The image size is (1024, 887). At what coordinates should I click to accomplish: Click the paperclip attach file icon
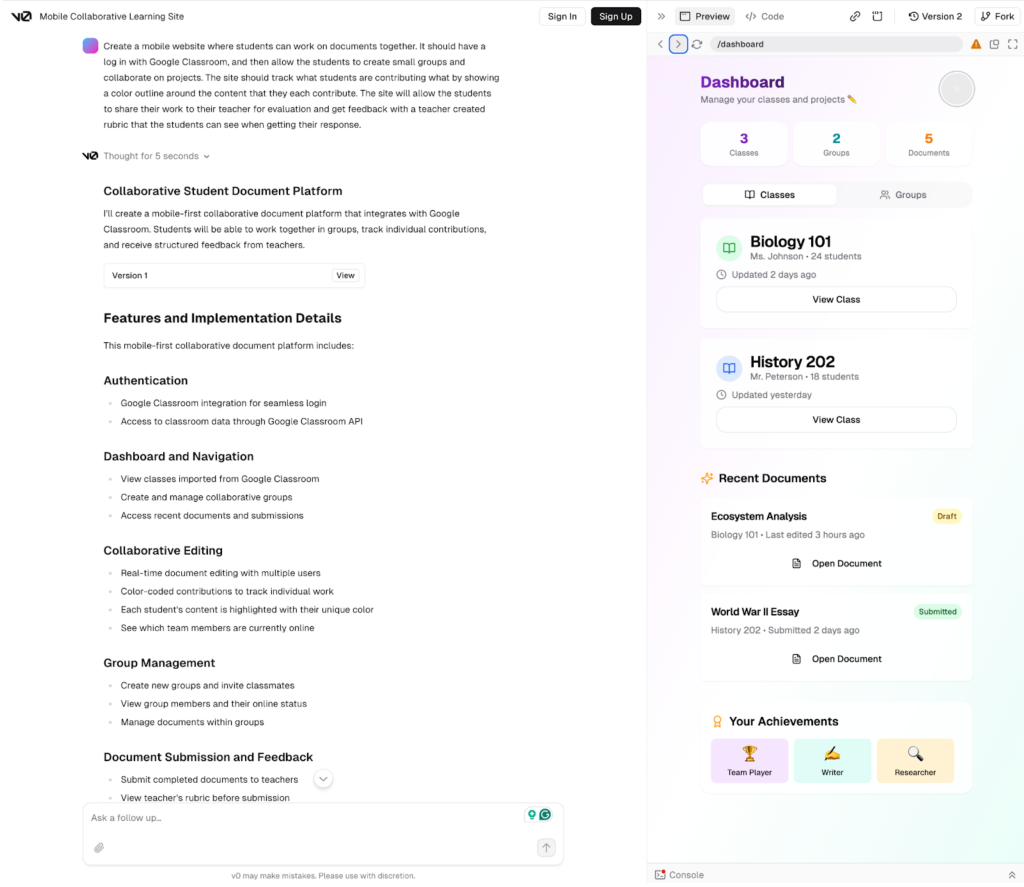(x=99, y=848)
